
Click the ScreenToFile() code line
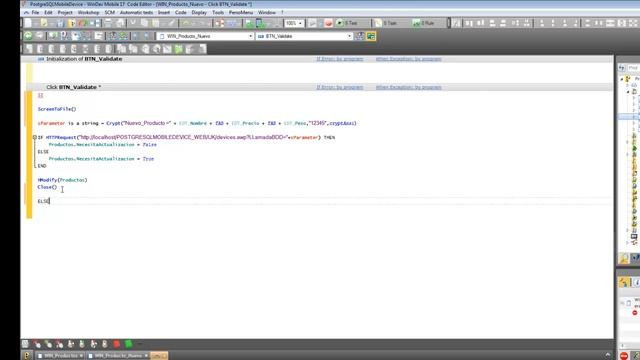point(57,109)
